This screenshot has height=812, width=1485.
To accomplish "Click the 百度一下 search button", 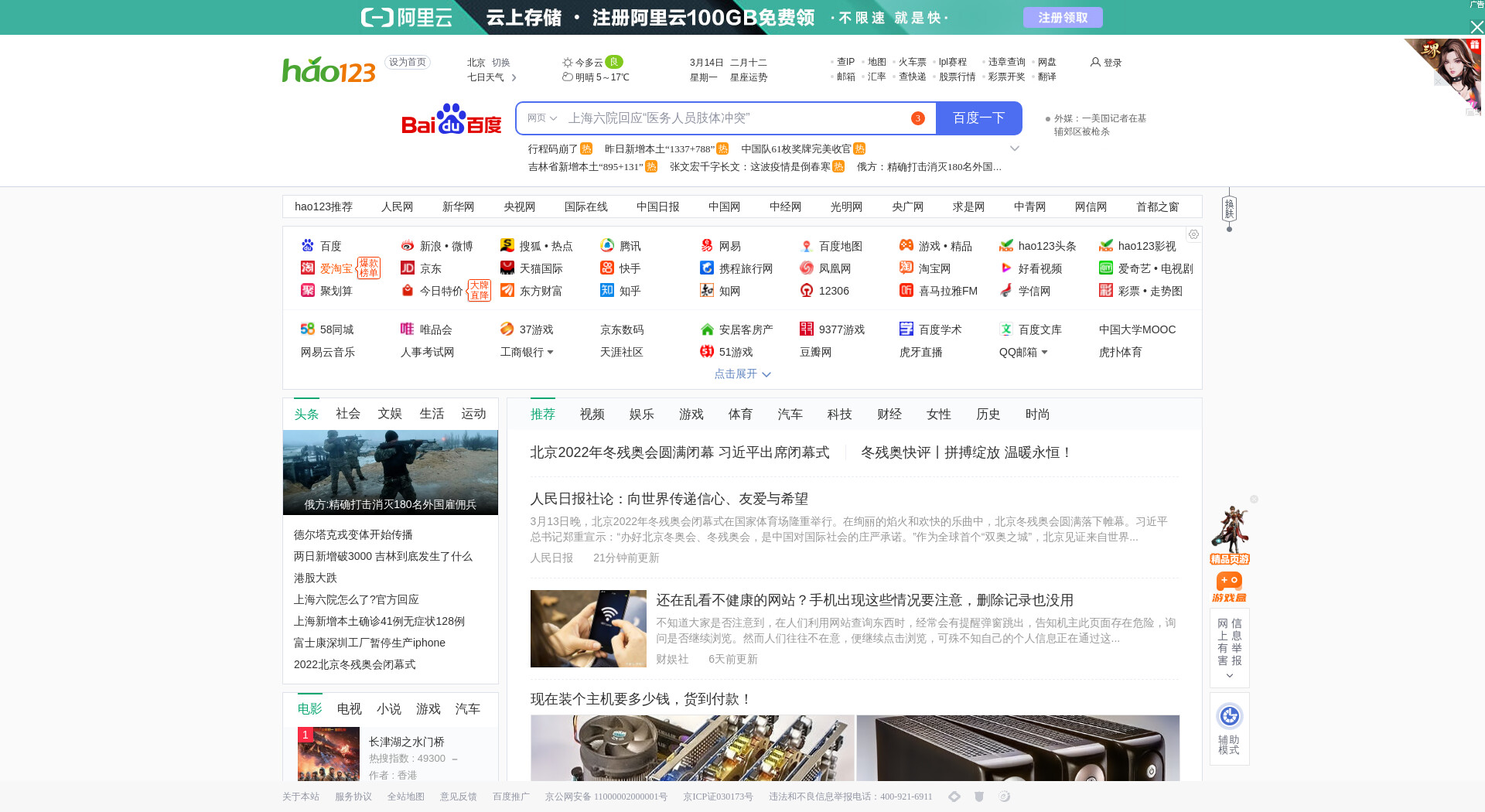I will pyautogui.click(x=978, y=118).
